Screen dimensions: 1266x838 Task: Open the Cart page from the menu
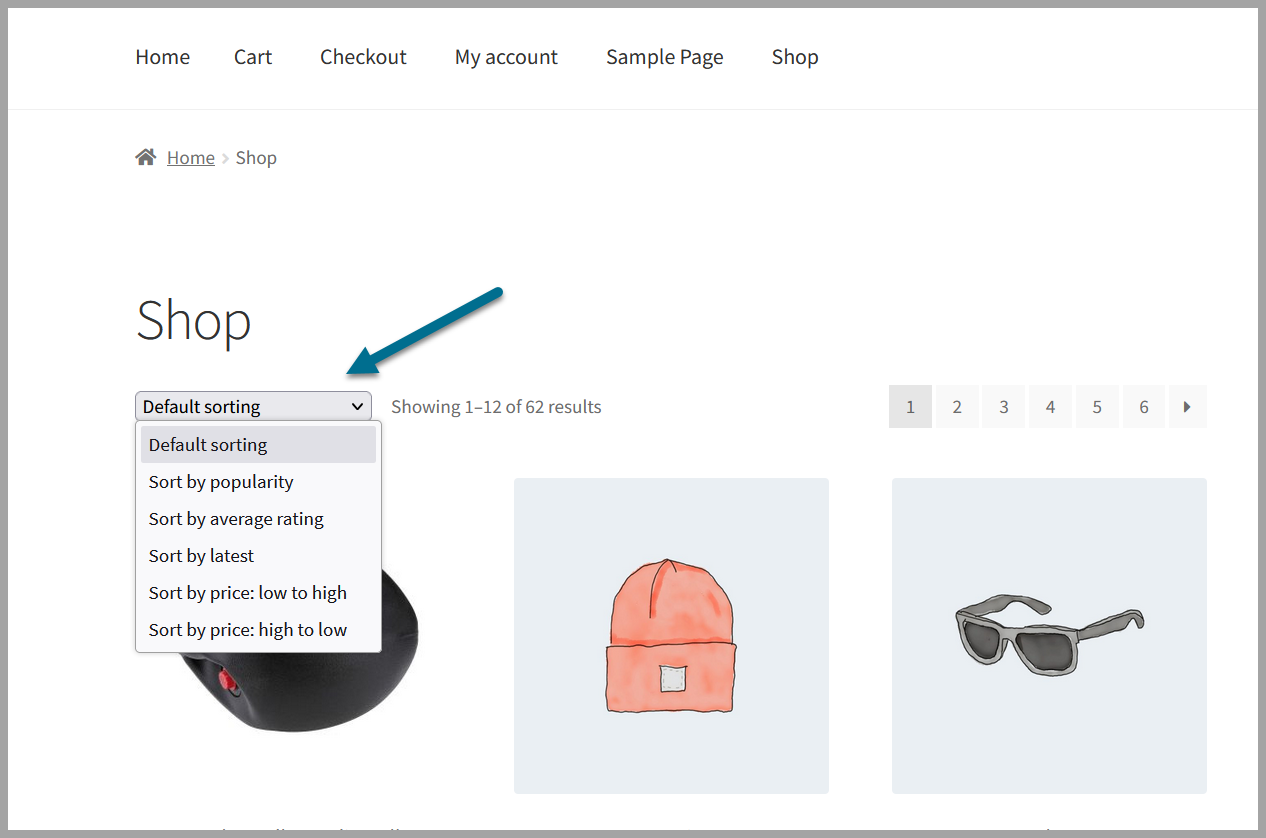[252, 57]
